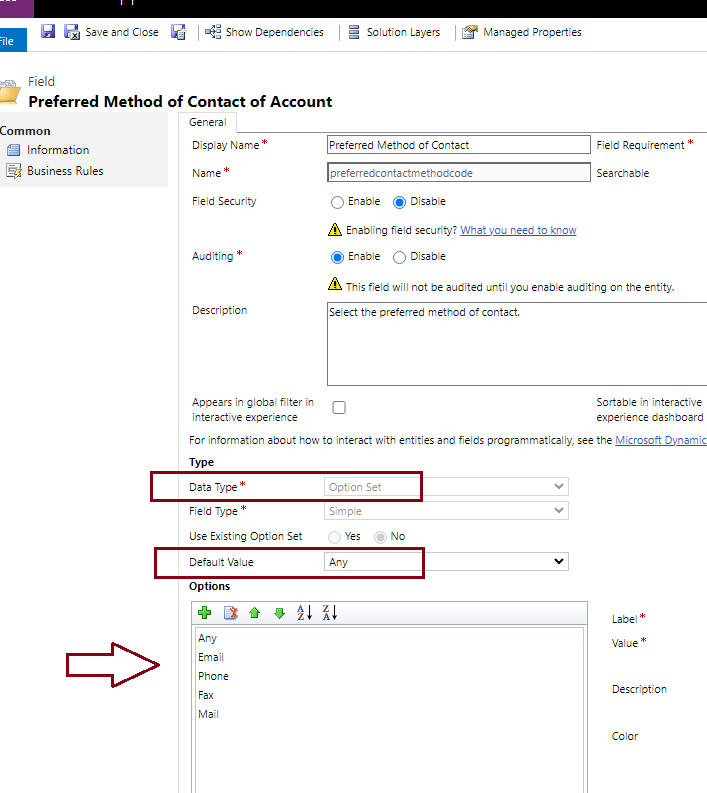Image resolution: width=707 pixels, height=793 pixels.
Task: Add a new option with green plus
Action: pos(205,612)
